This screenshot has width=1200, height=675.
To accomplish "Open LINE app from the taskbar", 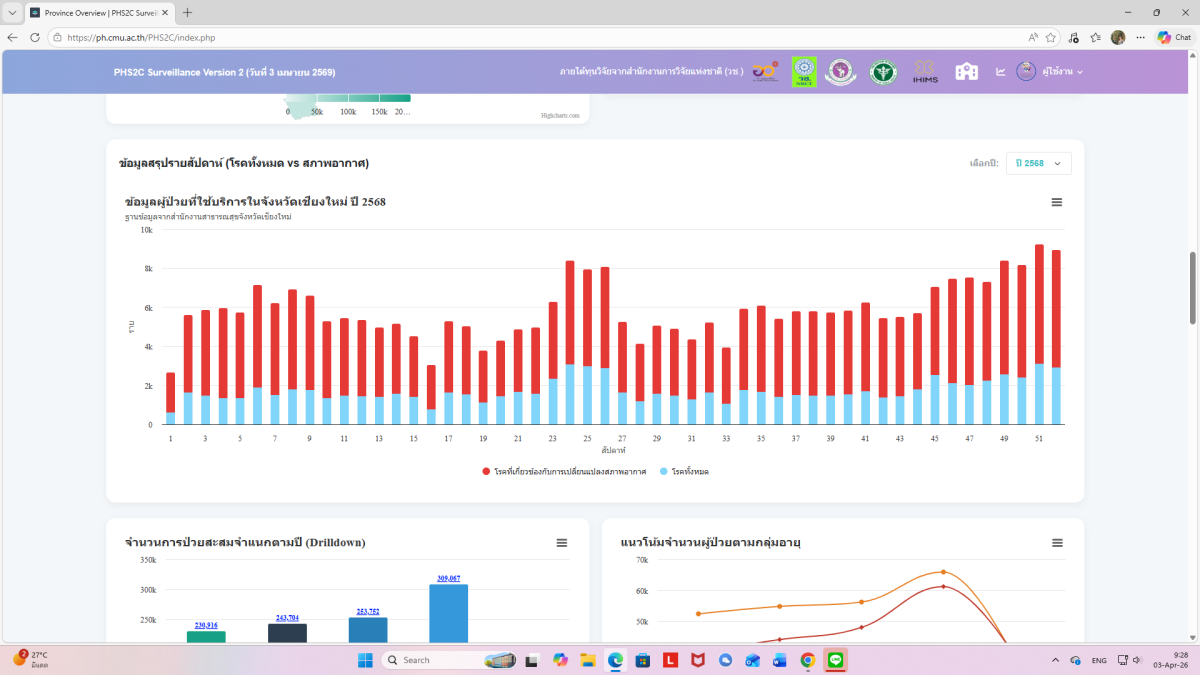I will pos(836,660).
